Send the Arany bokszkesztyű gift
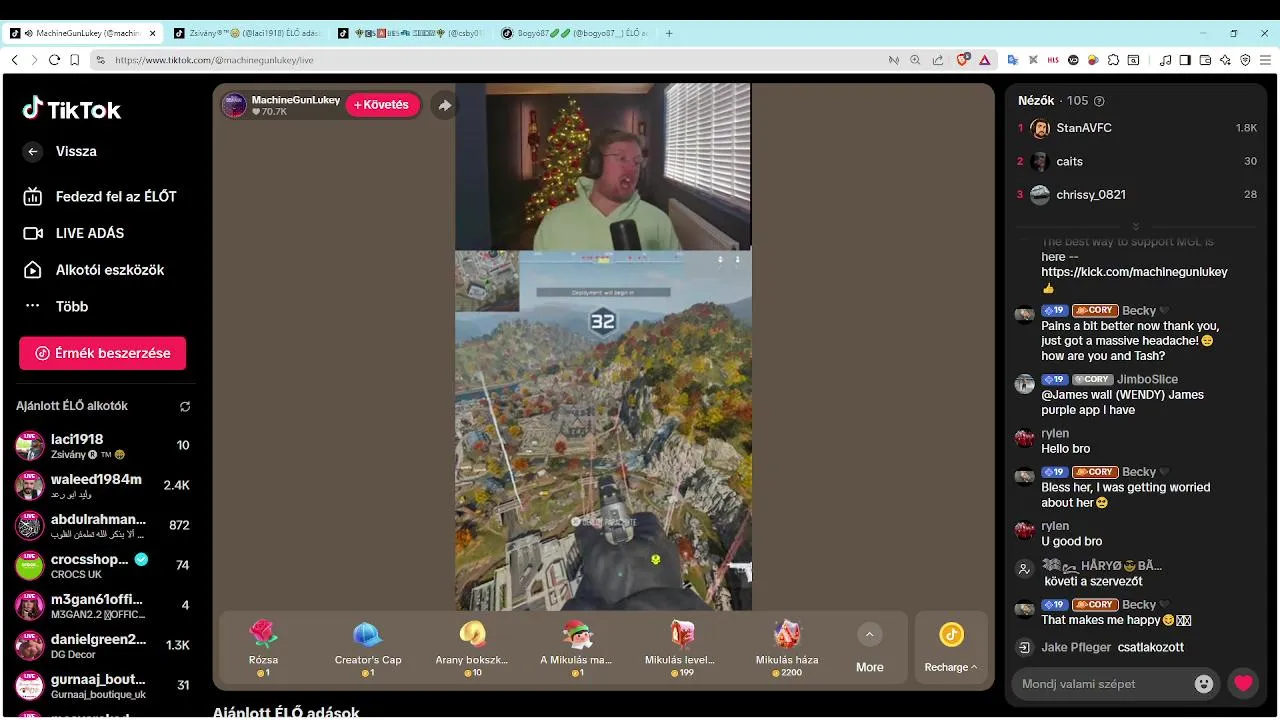The height and width of the screenshot is (720, 1280). 472,647
